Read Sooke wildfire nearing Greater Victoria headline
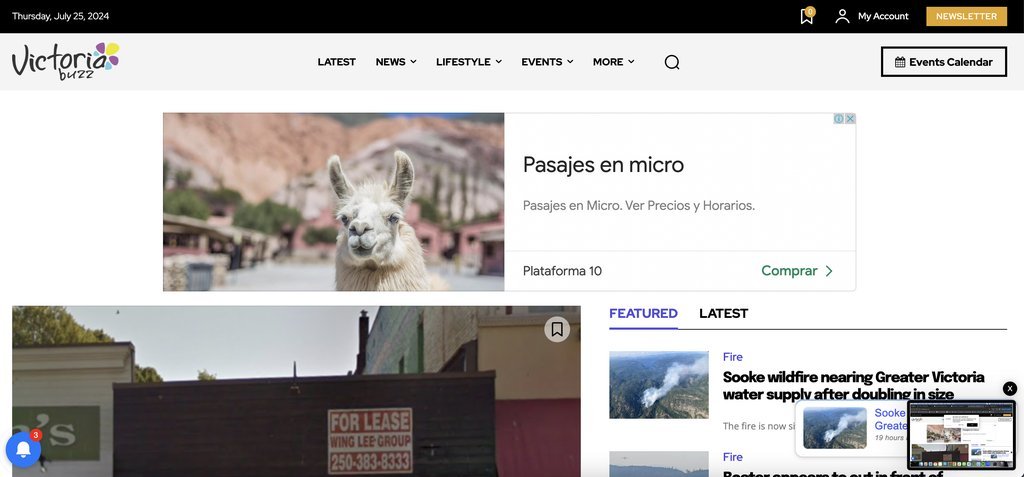The image size is (1024, 477). 854,386
